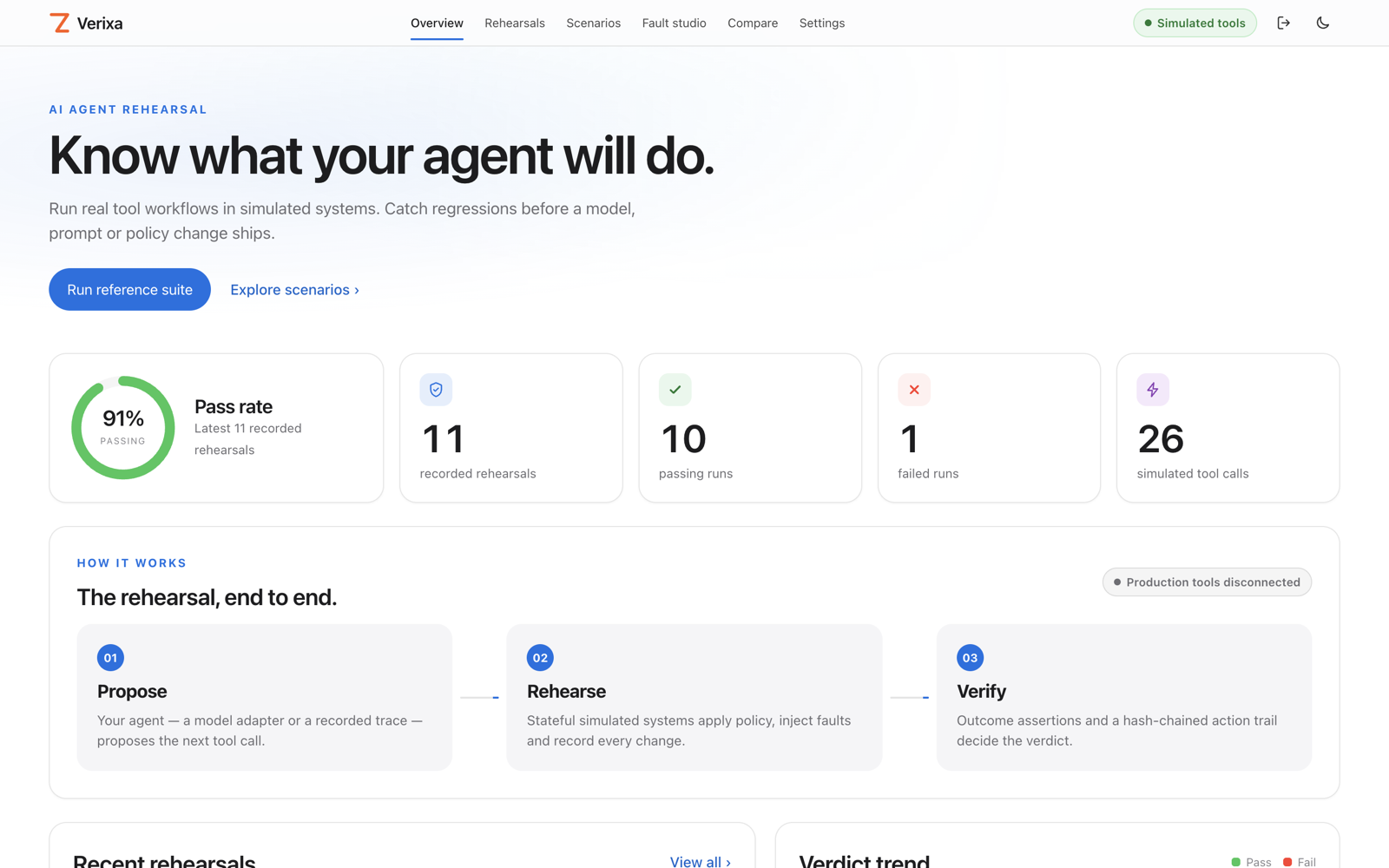
Task: Click the Verify step title
Action: tap(981, 692)
